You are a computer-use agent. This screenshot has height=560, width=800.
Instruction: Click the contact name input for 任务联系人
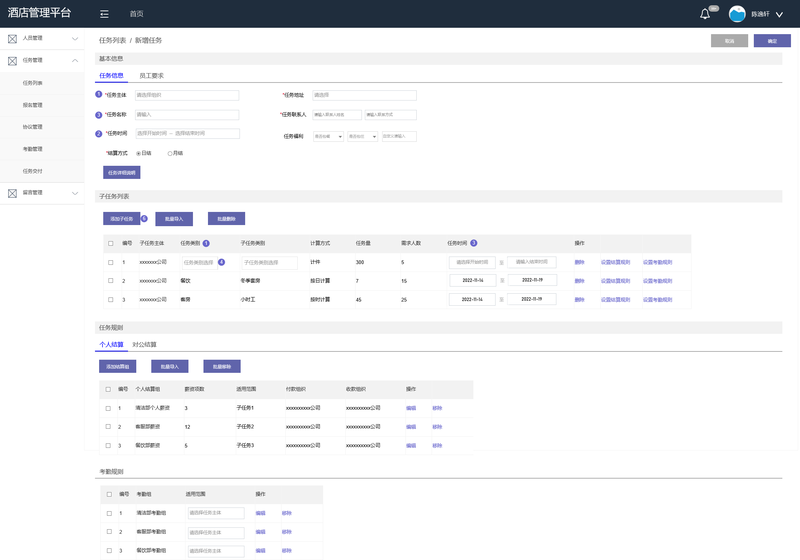337,115
